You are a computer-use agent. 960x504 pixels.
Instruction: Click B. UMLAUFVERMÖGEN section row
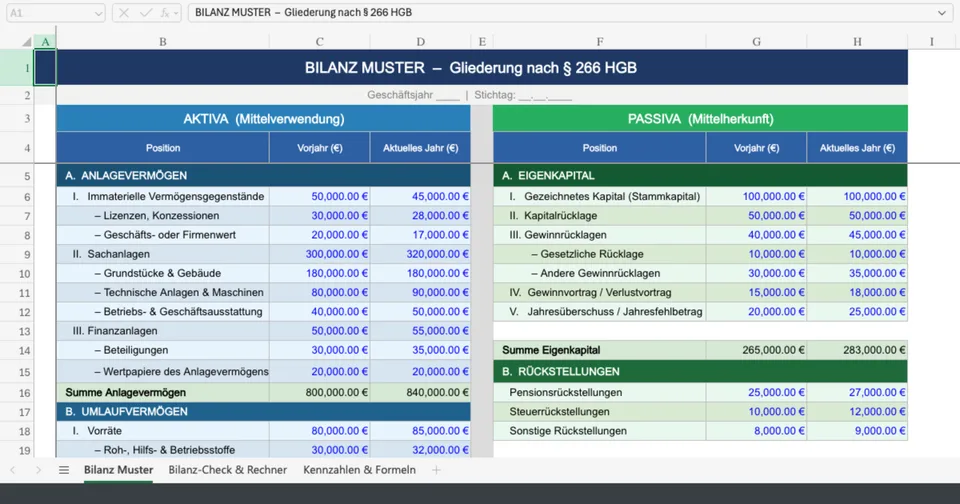pyautogui.click(x=263, y=412)
